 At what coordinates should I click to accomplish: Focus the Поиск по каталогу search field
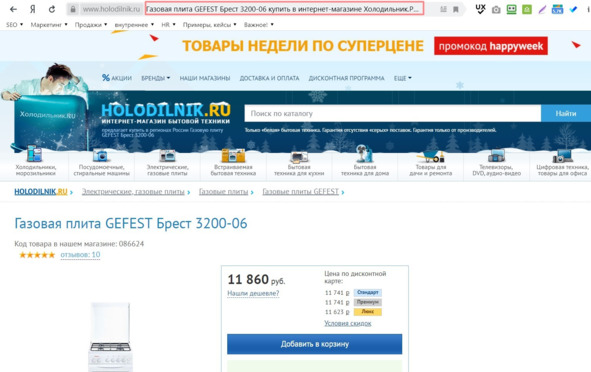coord(392,113)
